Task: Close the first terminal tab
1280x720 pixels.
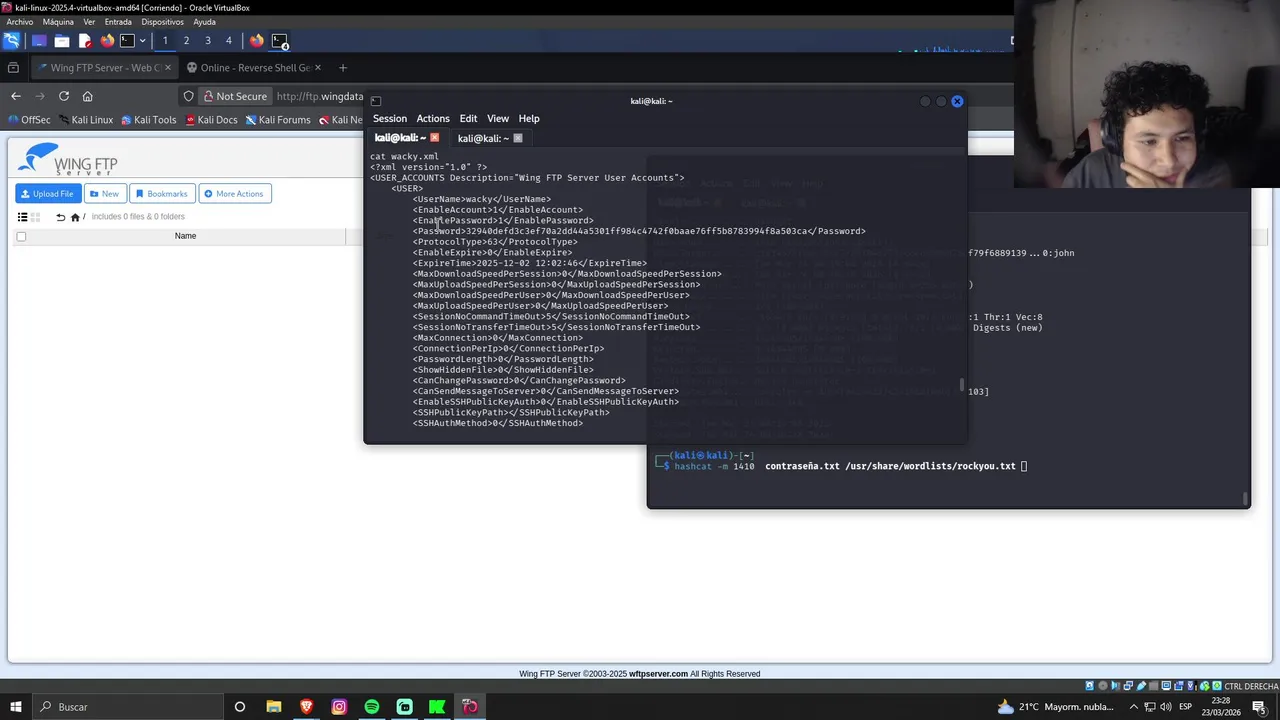Action: point(435,138)
